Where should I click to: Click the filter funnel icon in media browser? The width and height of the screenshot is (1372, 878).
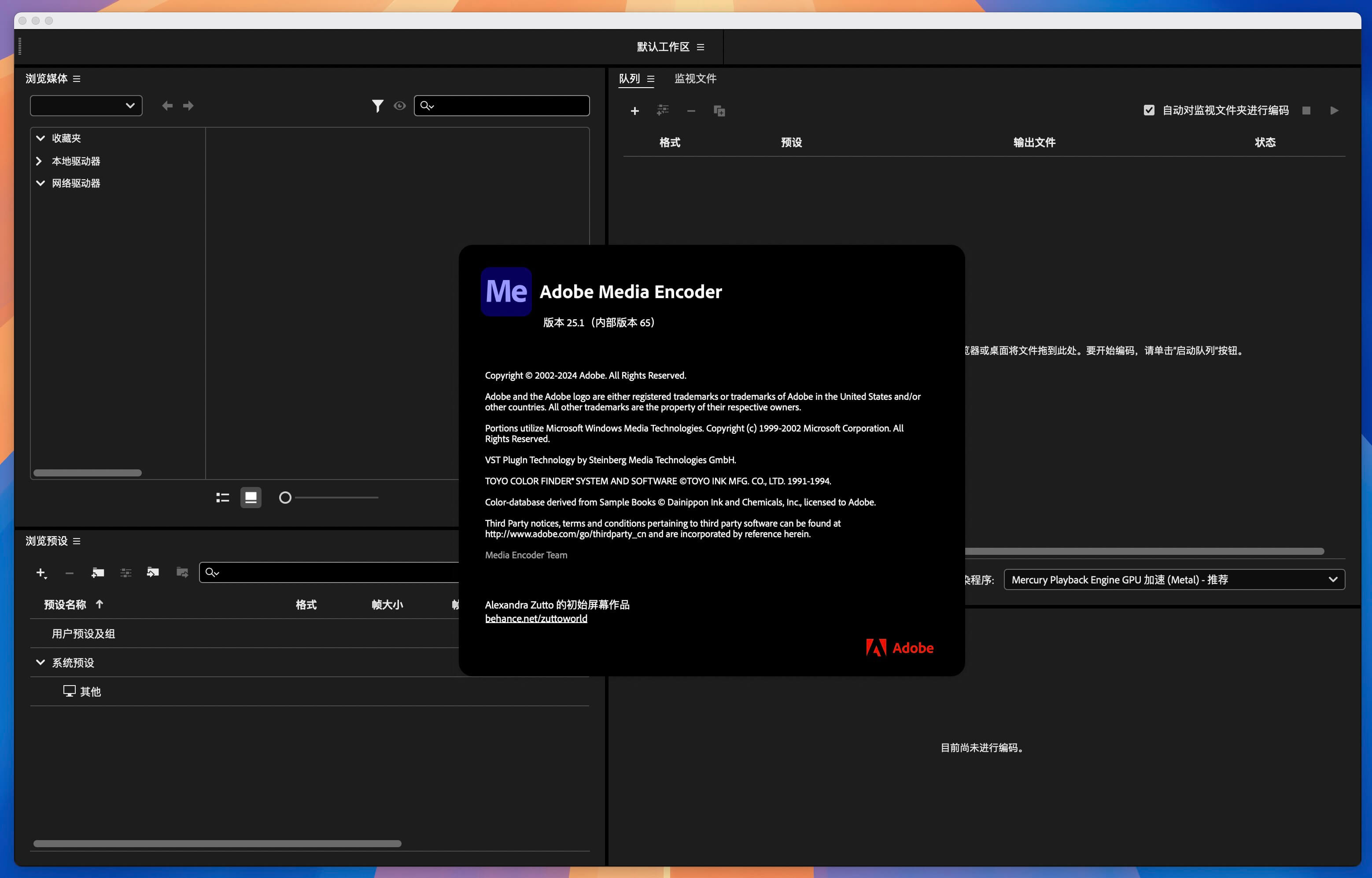point(377,106)
